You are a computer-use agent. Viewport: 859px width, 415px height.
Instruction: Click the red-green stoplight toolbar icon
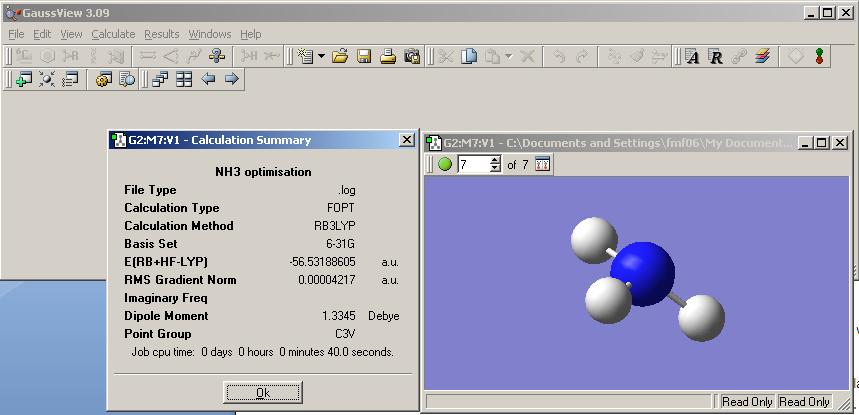point(820,57)
